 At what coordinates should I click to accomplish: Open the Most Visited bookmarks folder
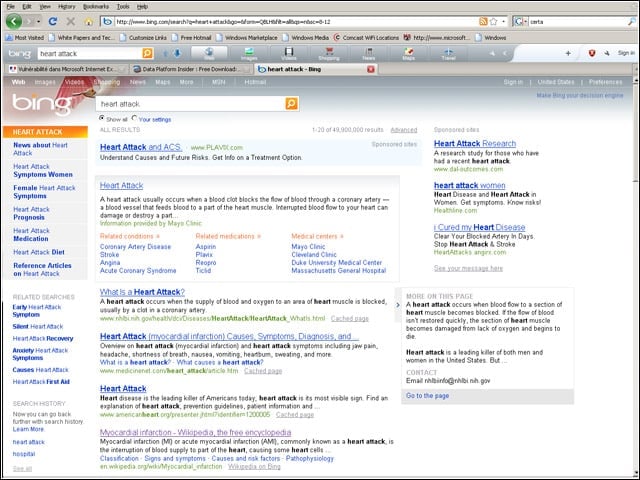click(x=24, y=38)
